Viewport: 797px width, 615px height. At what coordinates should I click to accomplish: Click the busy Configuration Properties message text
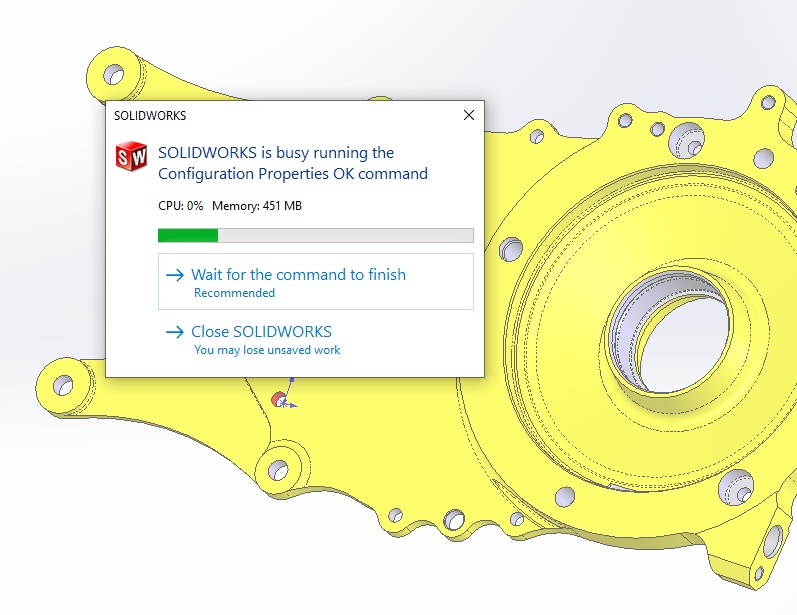(x=293, y=163)
